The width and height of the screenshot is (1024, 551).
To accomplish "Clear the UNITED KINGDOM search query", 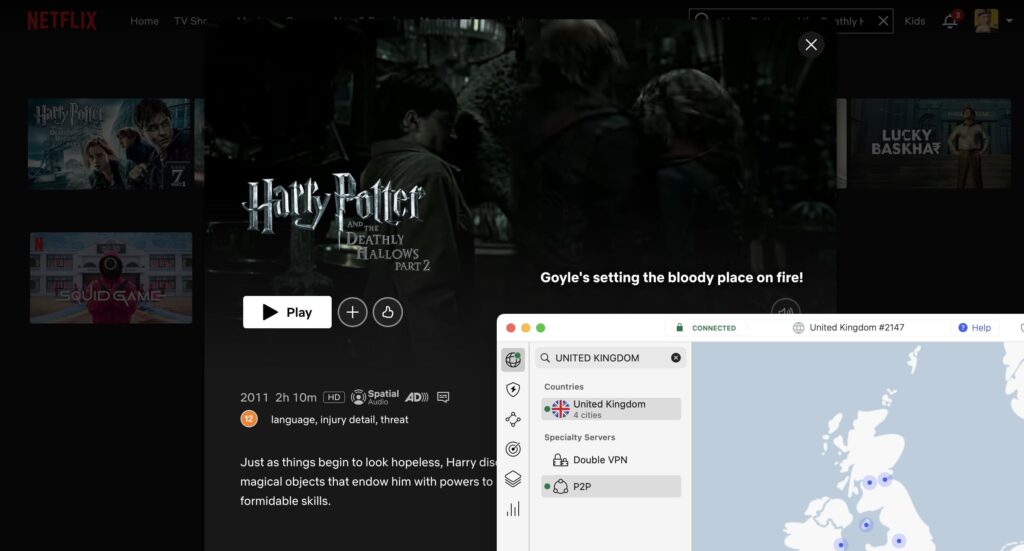I will [x=676, y=358].
